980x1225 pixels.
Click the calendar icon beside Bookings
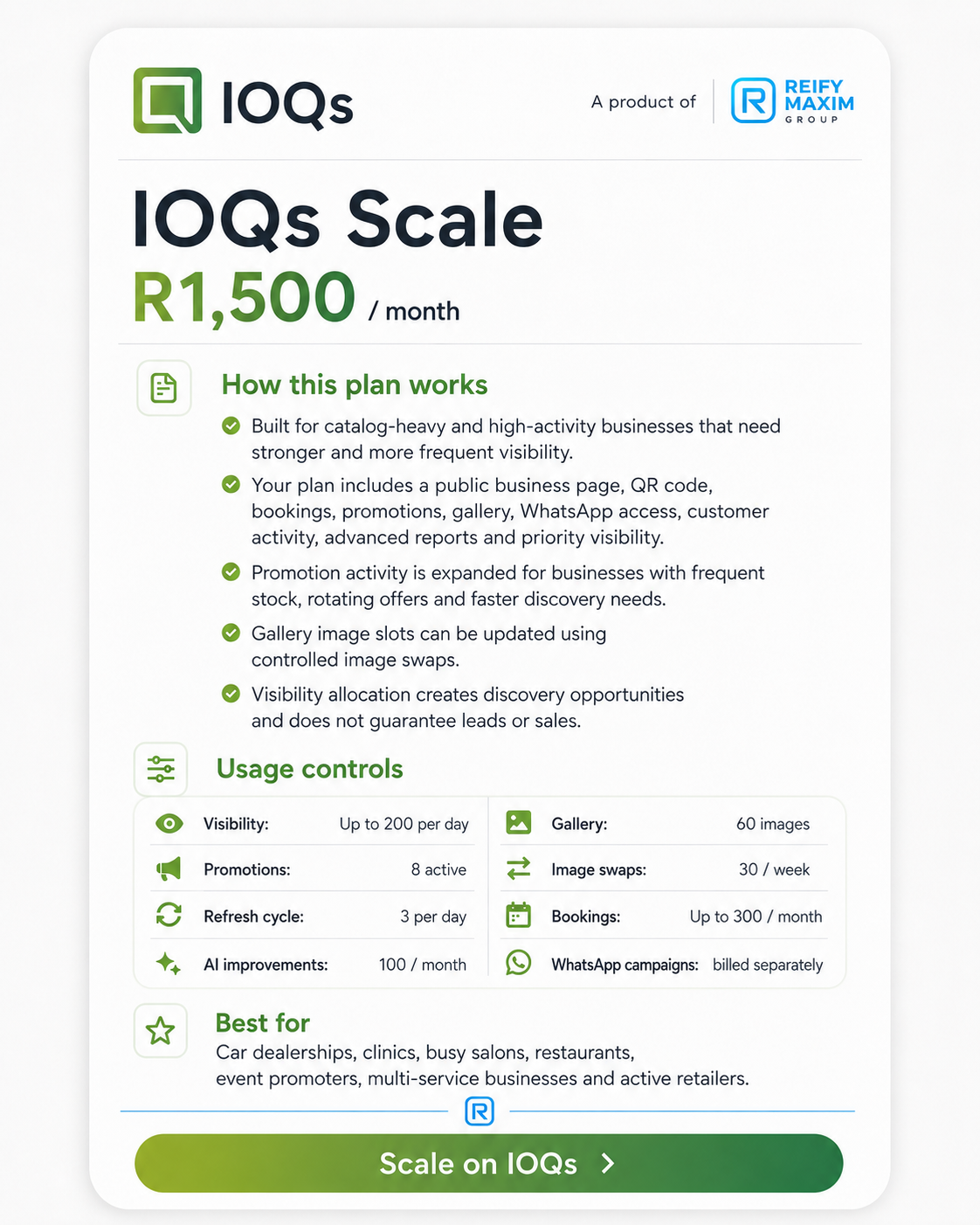519,915
